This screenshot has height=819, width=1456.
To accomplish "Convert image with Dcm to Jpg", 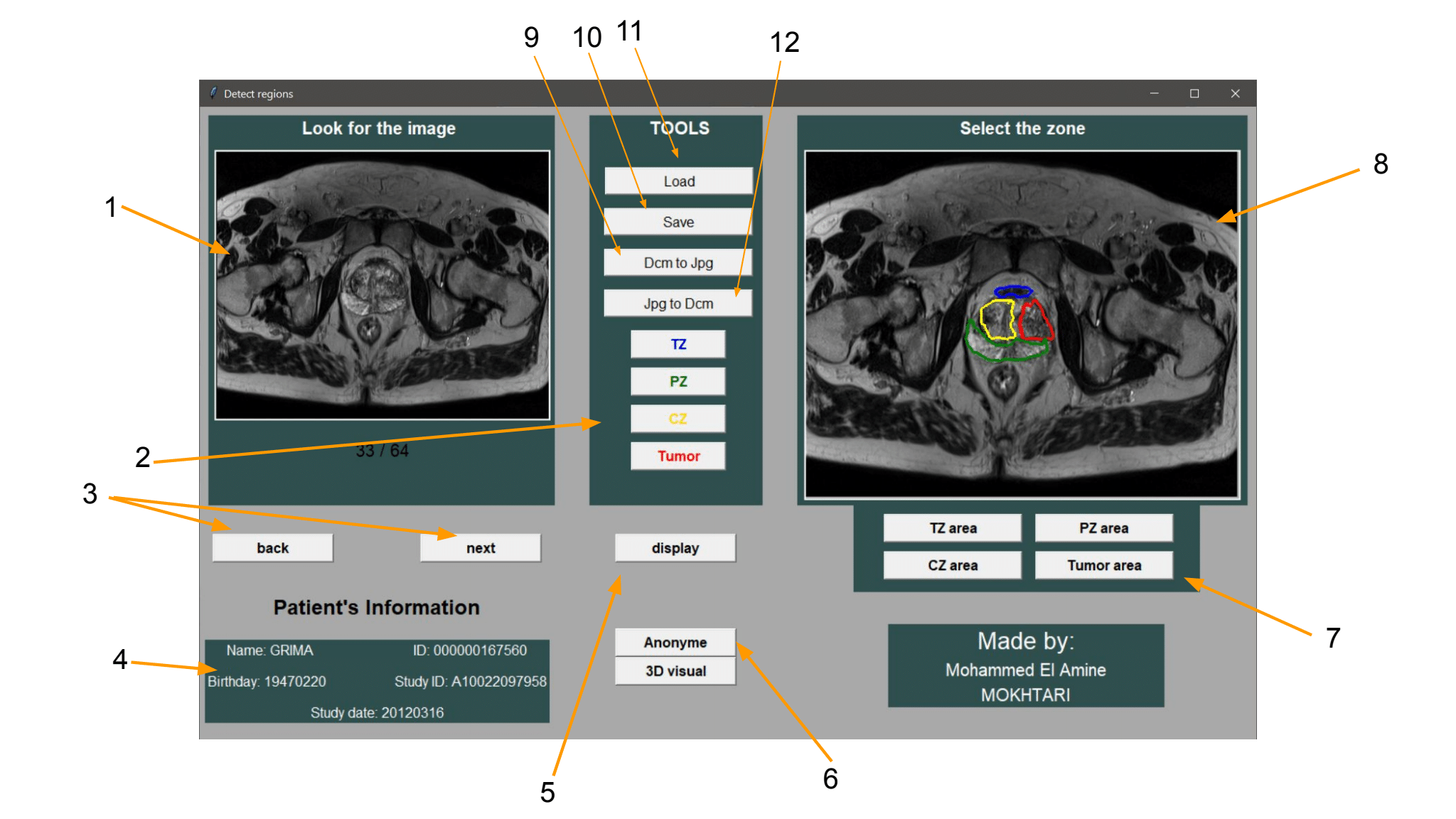I will coord(677,262).
